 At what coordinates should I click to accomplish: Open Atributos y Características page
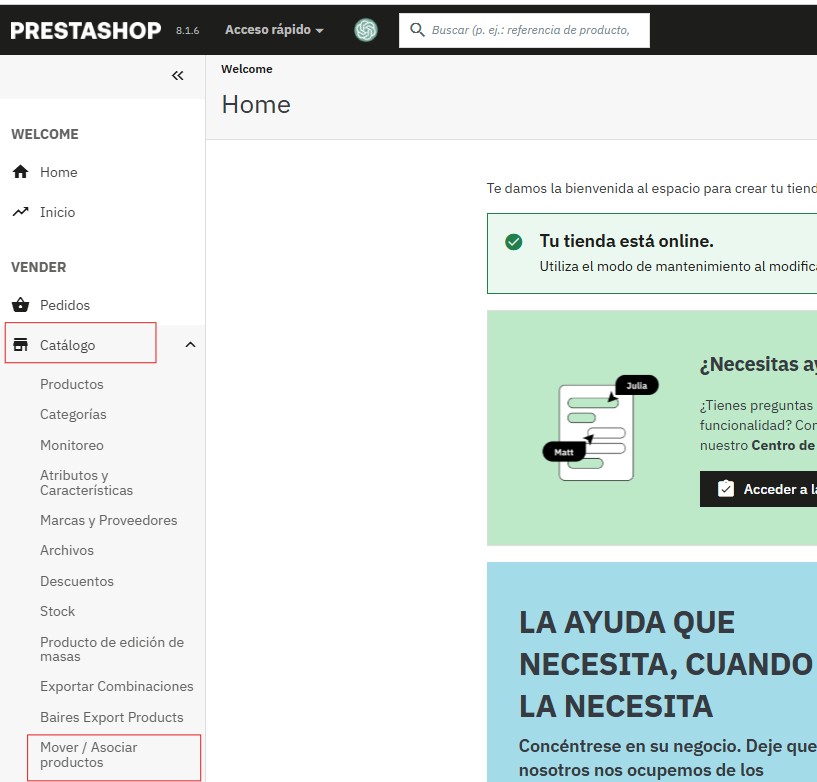(86, 483)
